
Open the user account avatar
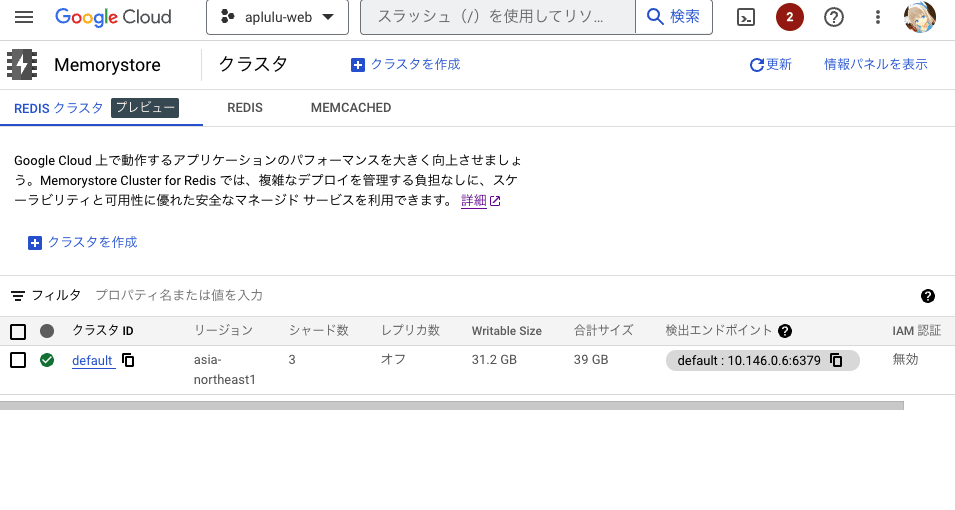920,17
